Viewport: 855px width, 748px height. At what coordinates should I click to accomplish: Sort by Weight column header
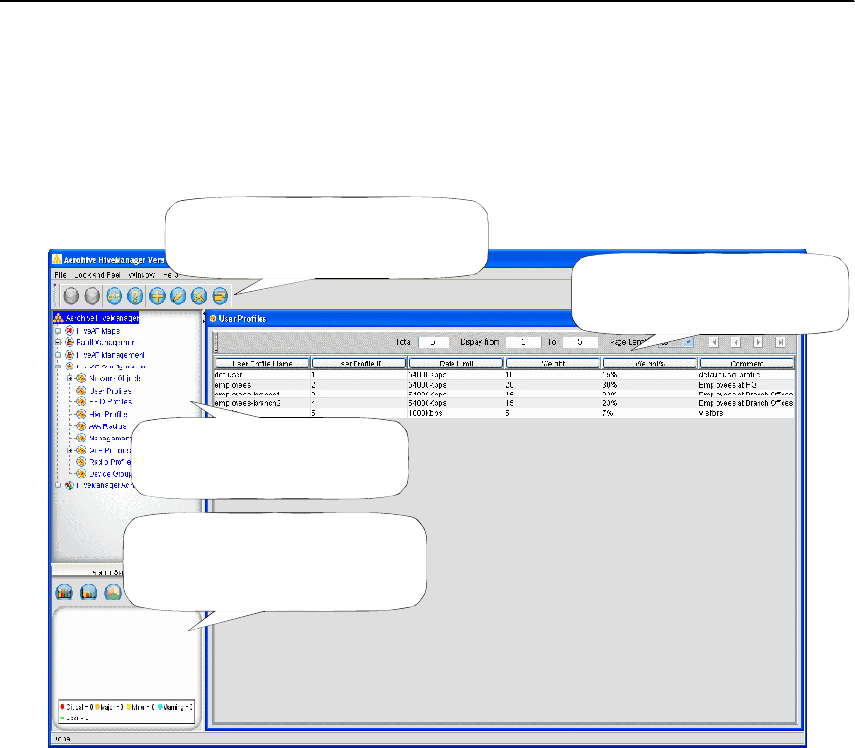click(553, 363)
